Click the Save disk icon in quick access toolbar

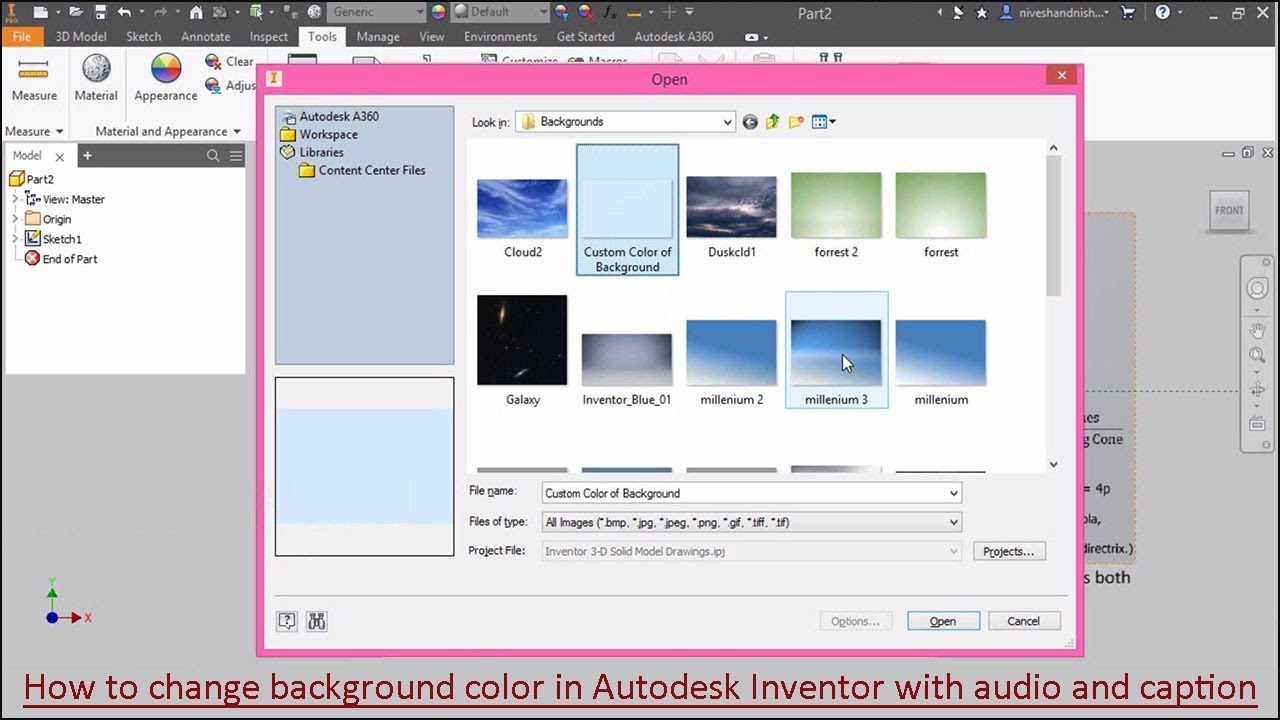click(99, 12)
